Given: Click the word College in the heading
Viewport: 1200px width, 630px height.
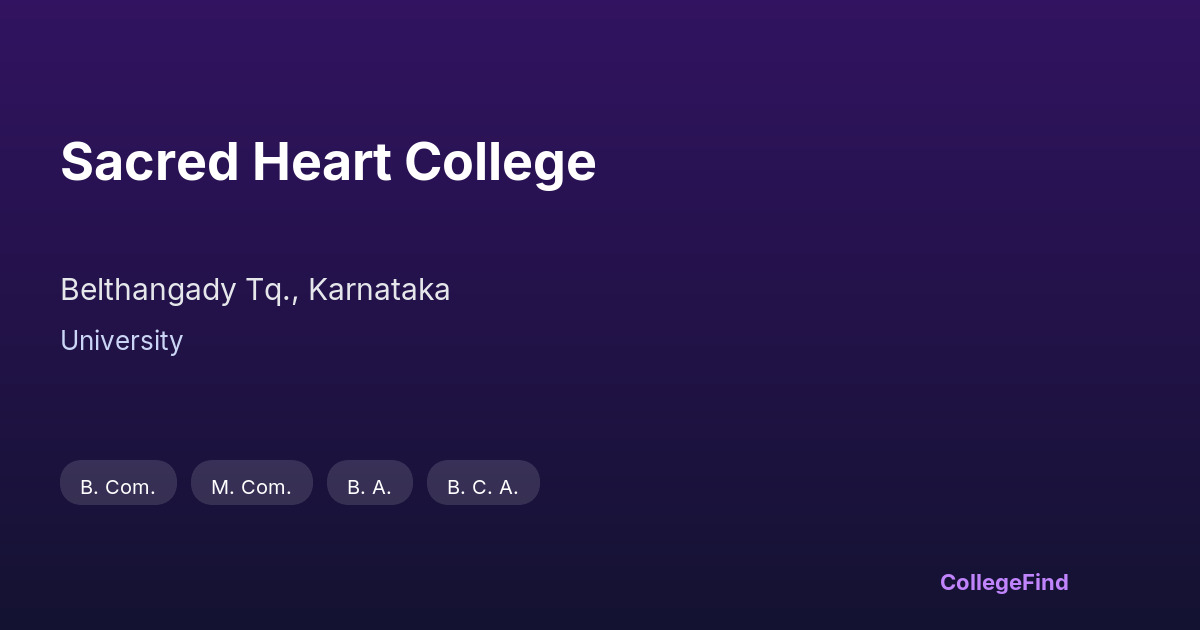Looking at the screenshot, I should pos(500,162).
